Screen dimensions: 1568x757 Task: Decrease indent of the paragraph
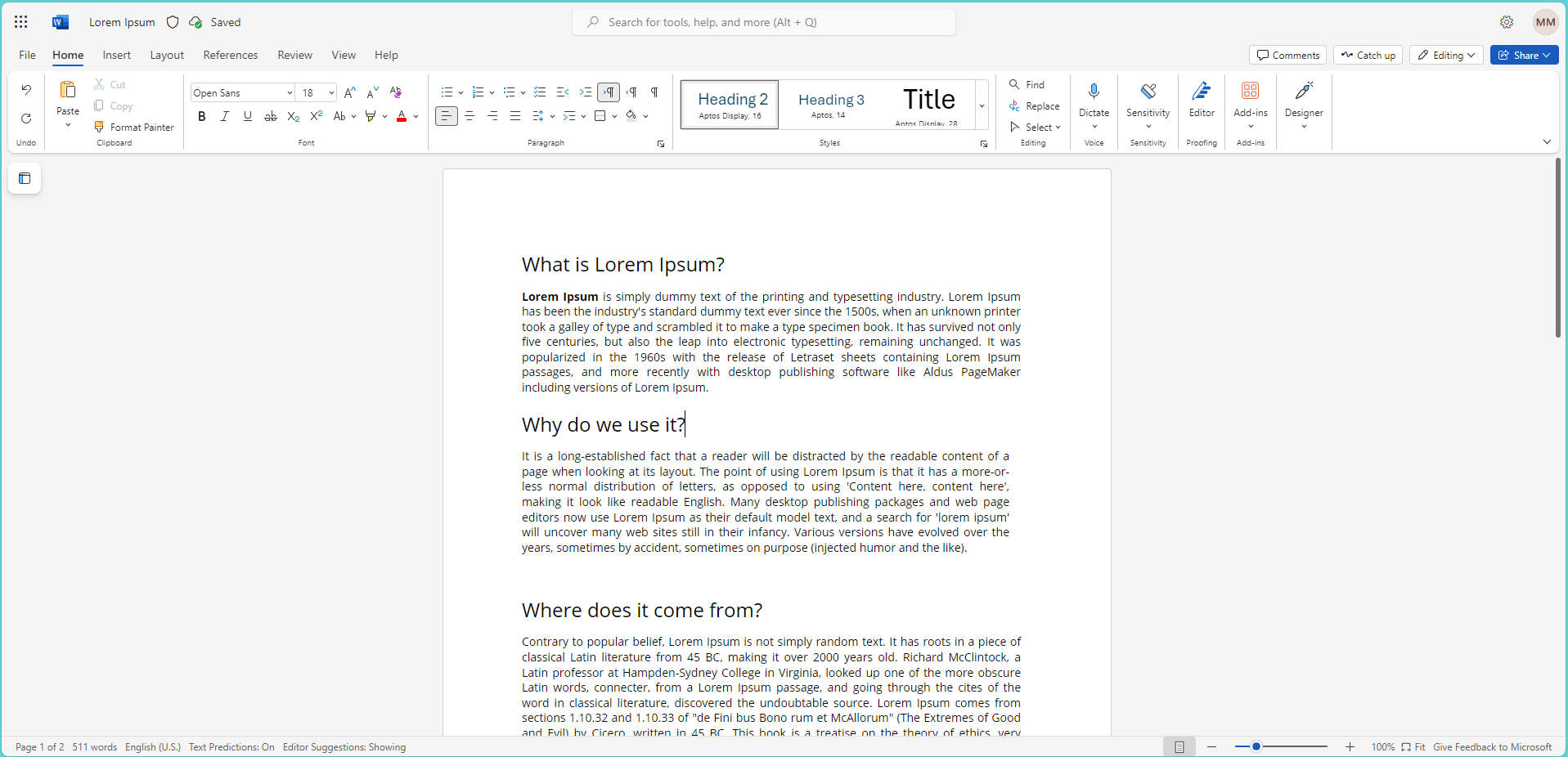[563, 92]
